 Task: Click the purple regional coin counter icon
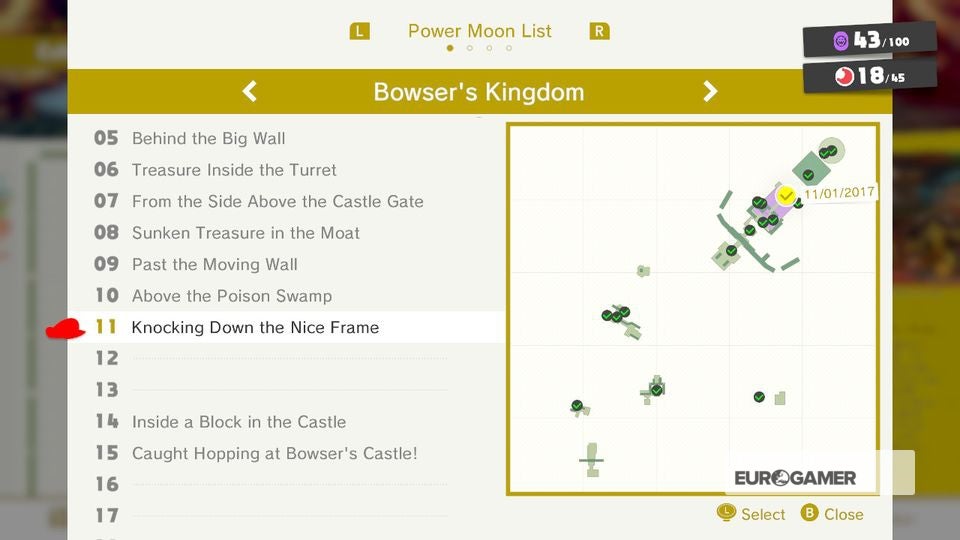click(841, 41)
